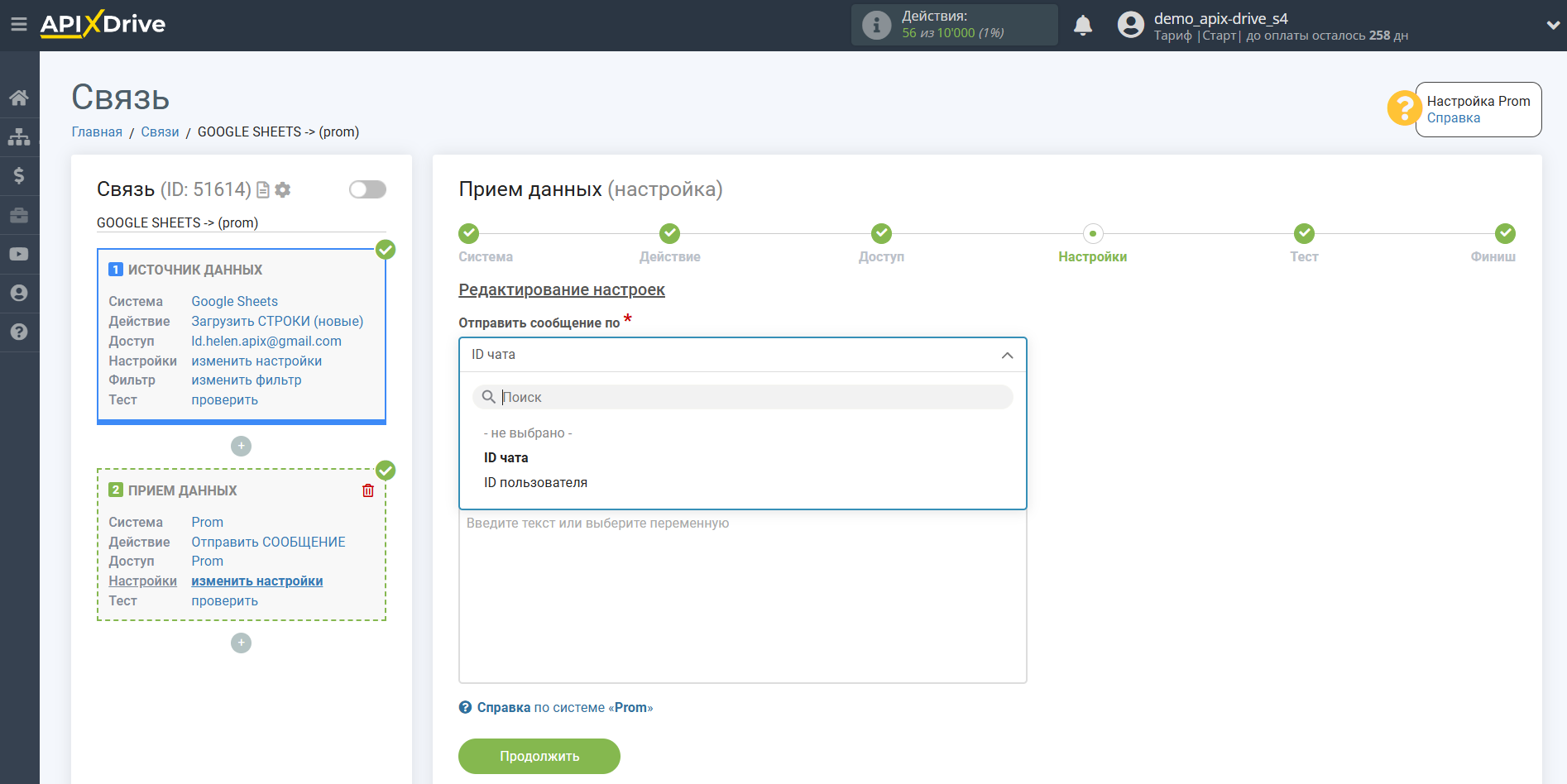Image resolution: width=1567 pixels, height=784 pixels.
Task: Click the 'ИСТОЧНИК ДАННЫХ' block header
Action: coord(195,270)
